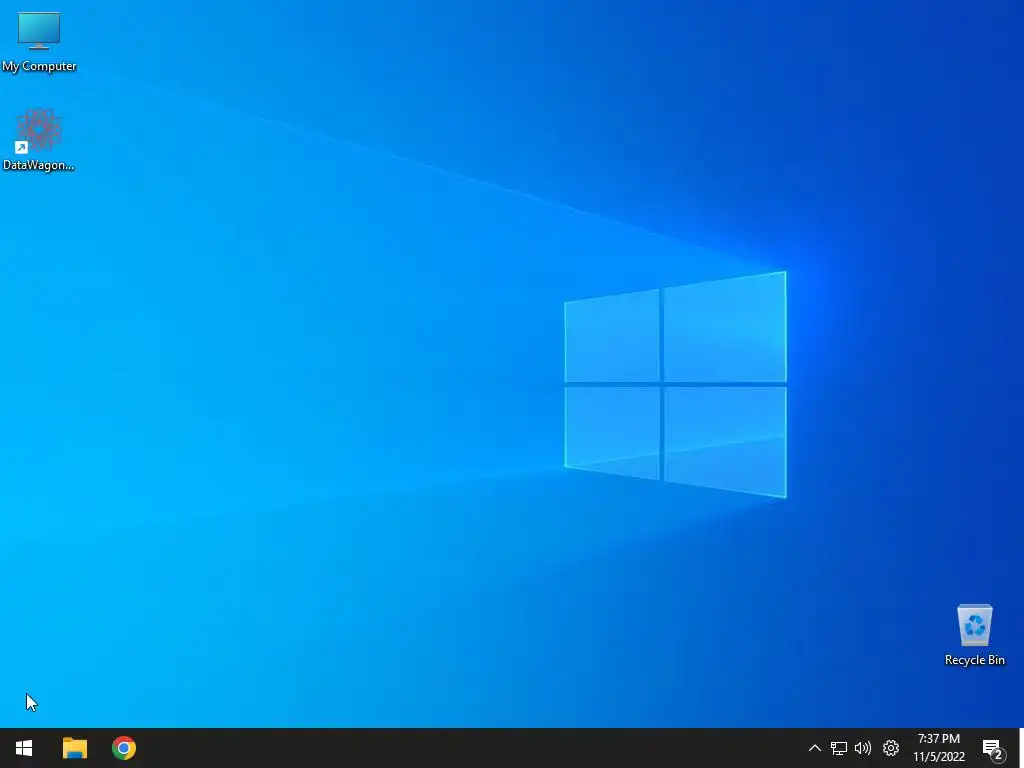This screenshot has width=1024, height=768.
Task: Launch Google Chrome from the taskbar
Action: click(x=123, y=748)
